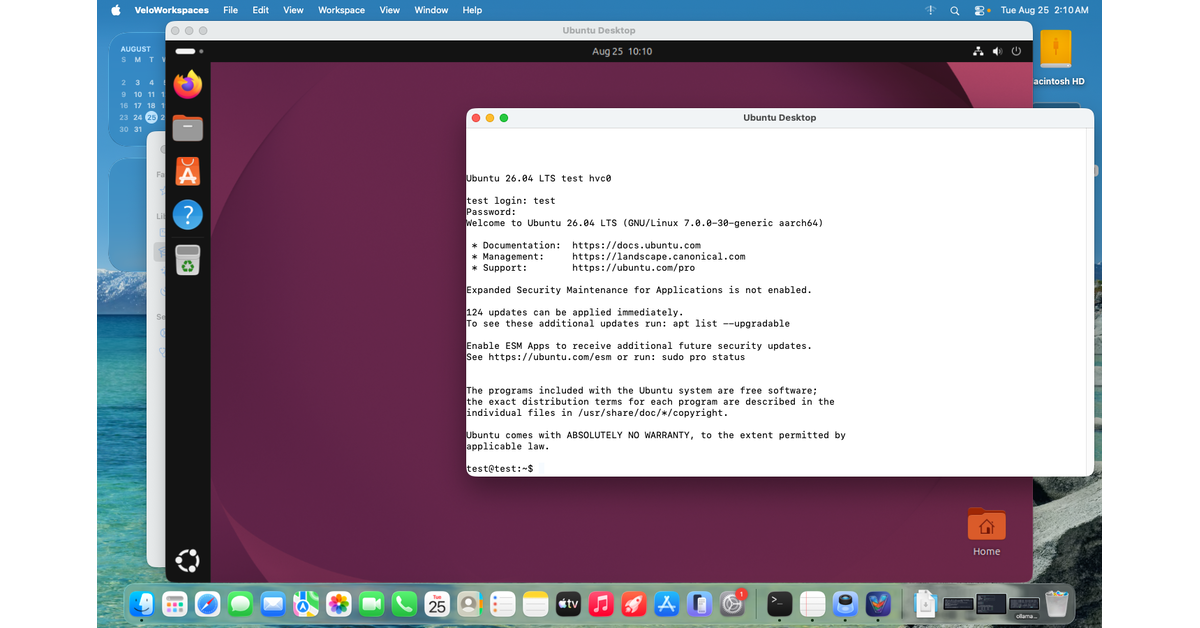Open Mail in the Dock

[x=273, y=603]
